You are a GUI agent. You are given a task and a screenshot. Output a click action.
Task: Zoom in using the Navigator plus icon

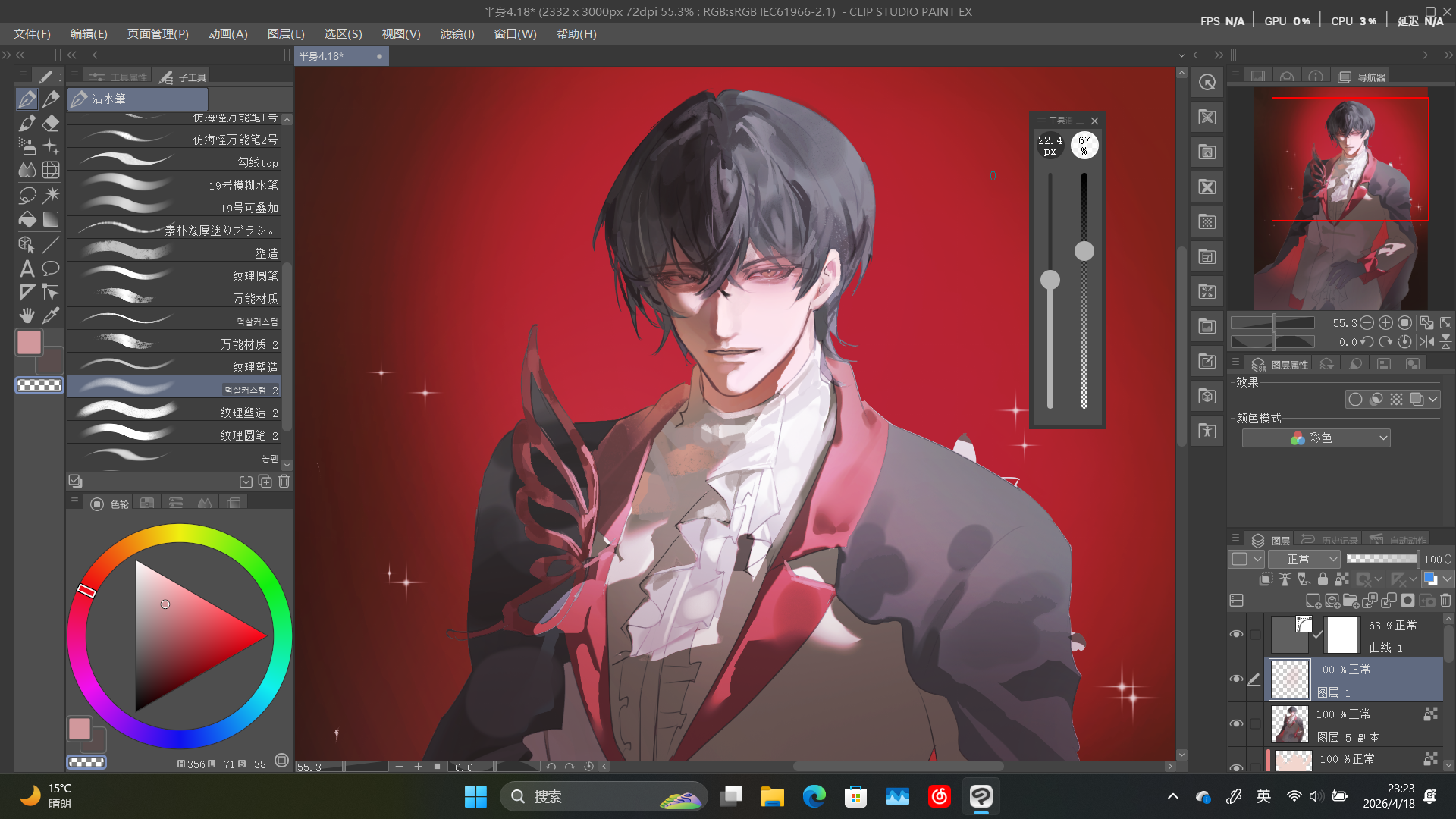coord(1385,322)
